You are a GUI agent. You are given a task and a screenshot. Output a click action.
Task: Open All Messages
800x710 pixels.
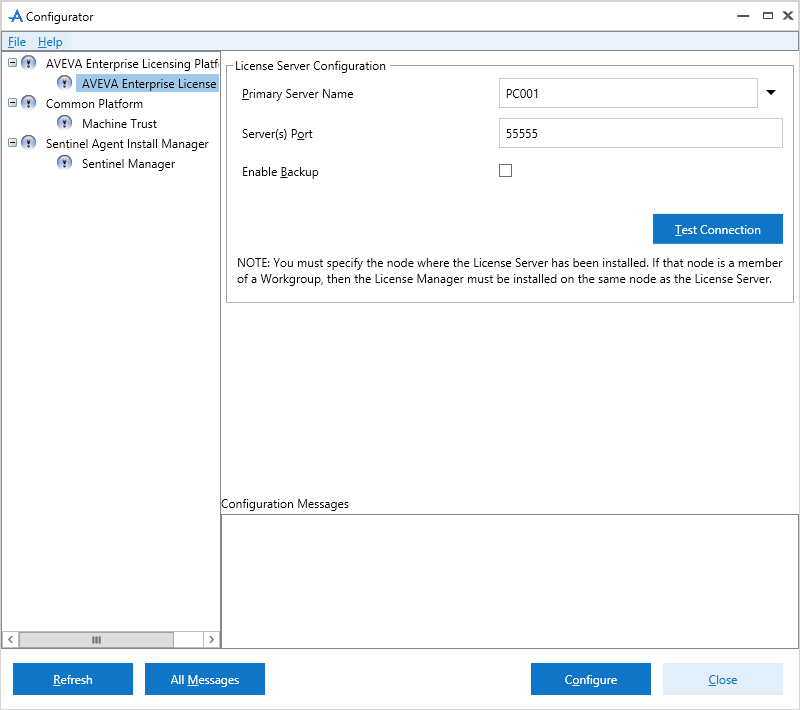[x=205, y=679]
